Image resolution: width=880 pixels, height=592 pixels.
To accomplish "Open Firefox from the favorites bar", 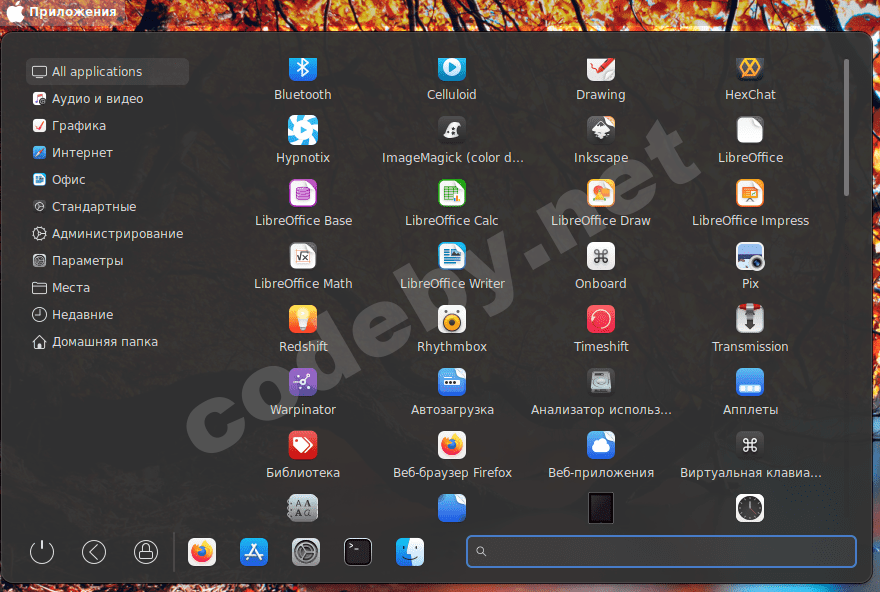I will [202, 551].
